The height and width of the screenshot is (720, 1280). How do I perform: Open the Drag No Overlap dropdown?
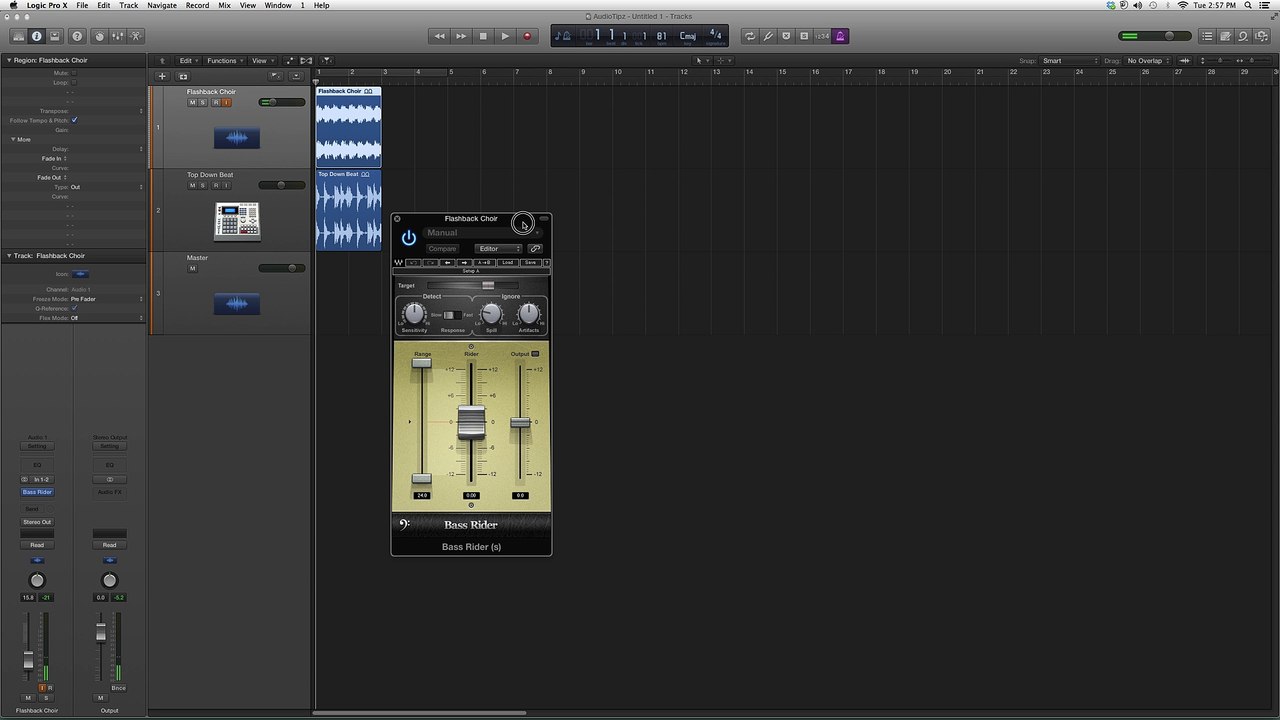click(x=1148, y=61)
